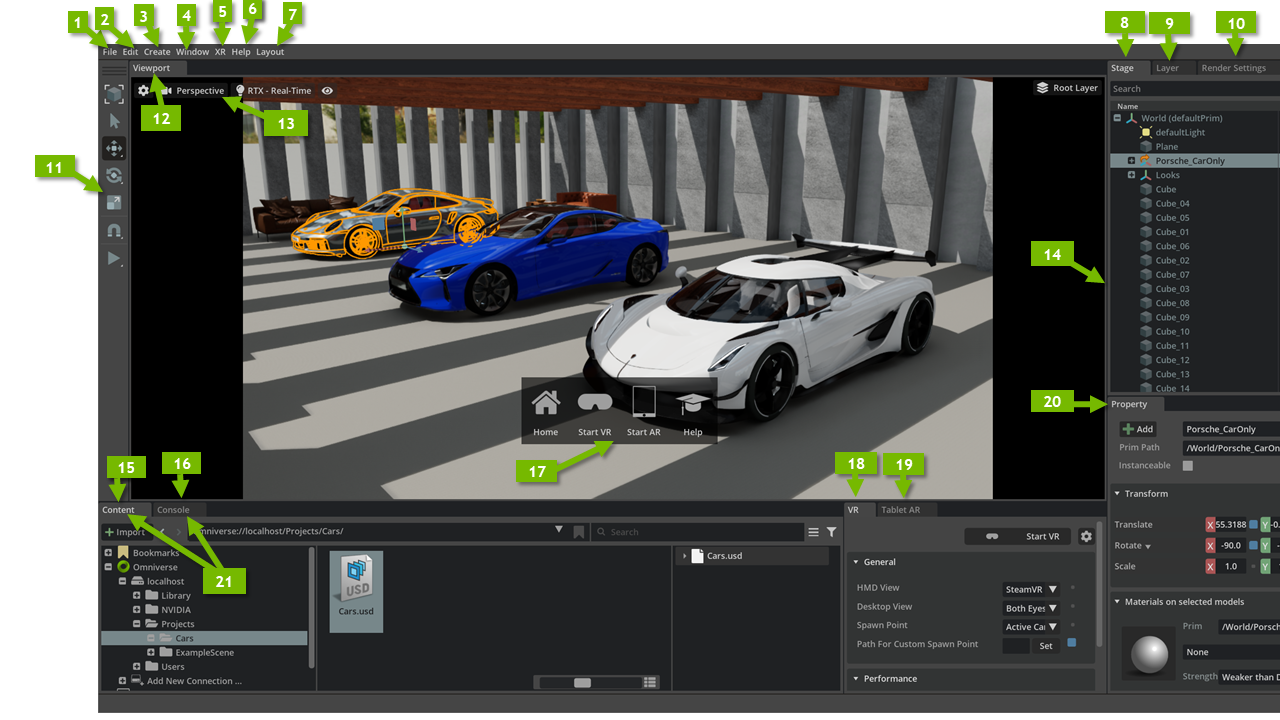Screen dimensions: 1280x720
Task: Click the Content browser search field
Action: coord(697,532)
